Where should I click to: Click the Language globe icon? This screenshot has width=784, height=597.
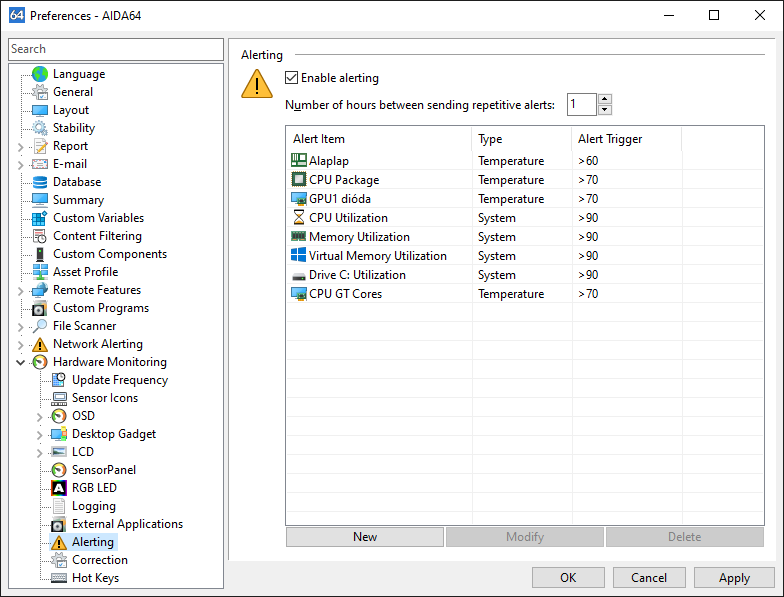40,74
